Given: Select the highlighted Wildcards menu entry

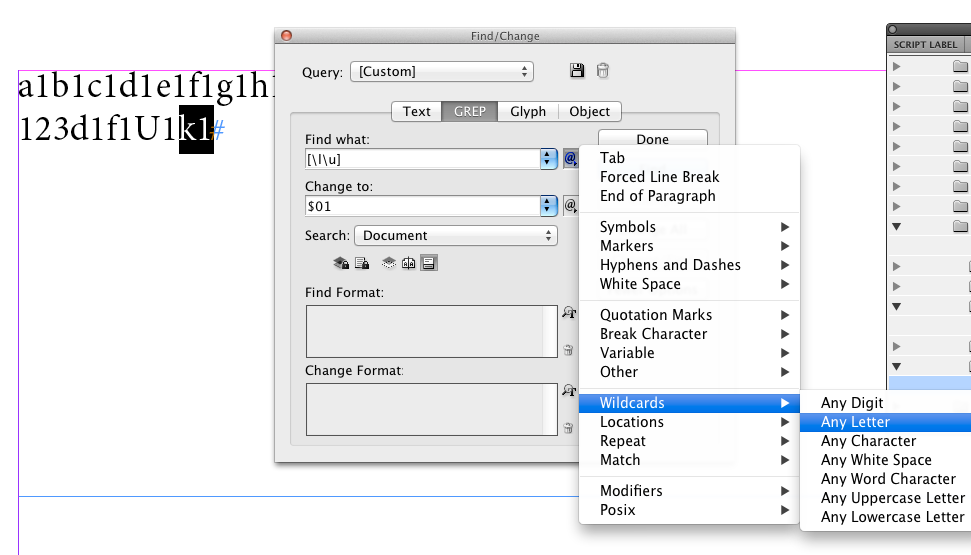Looking at the screenshot, I should pos(689,403).
